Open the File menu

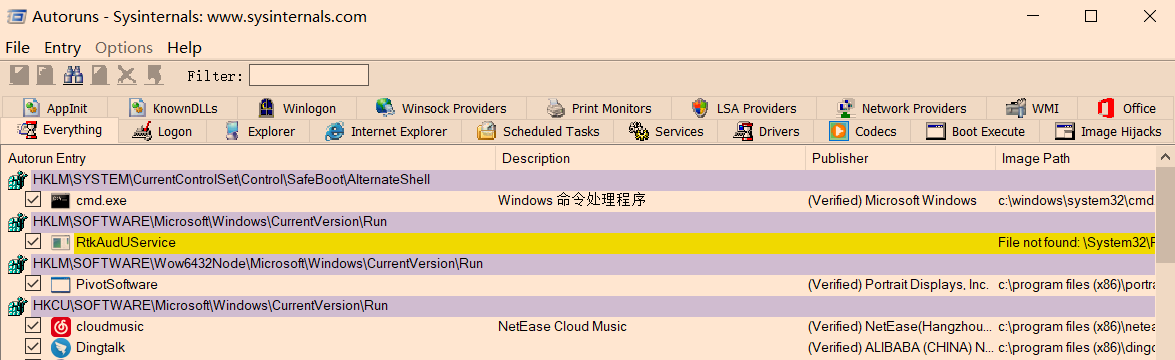click(17, 48)
